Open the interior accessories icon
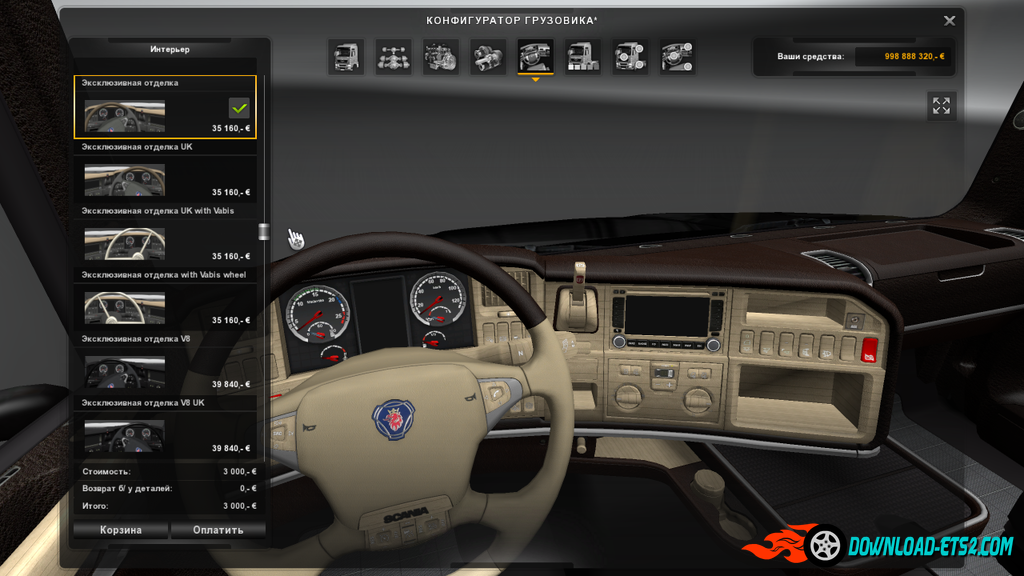 pos(677,57)
